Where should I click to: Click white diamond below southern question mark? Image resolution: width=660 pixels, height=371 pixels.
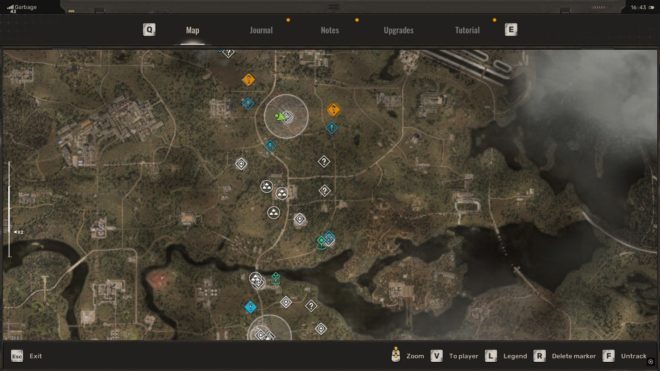[x=321, y=328]
